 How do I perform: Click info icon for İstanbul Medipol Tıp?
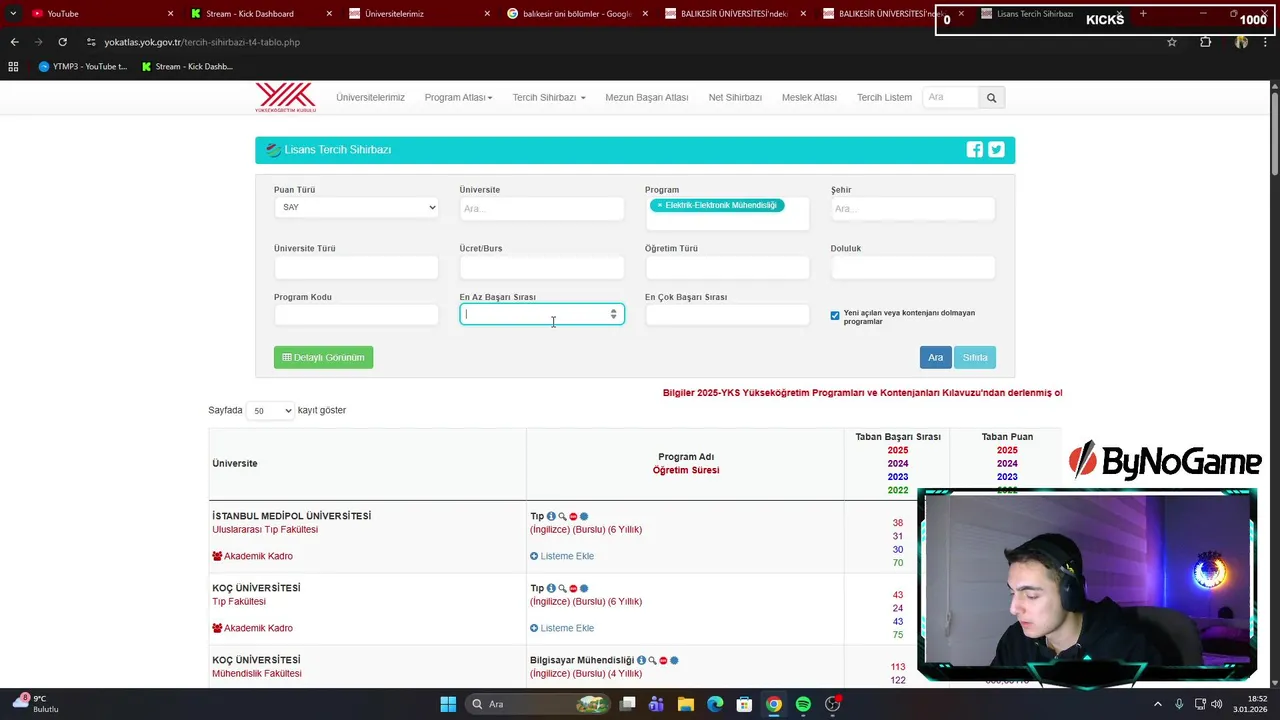click(551, 517)
